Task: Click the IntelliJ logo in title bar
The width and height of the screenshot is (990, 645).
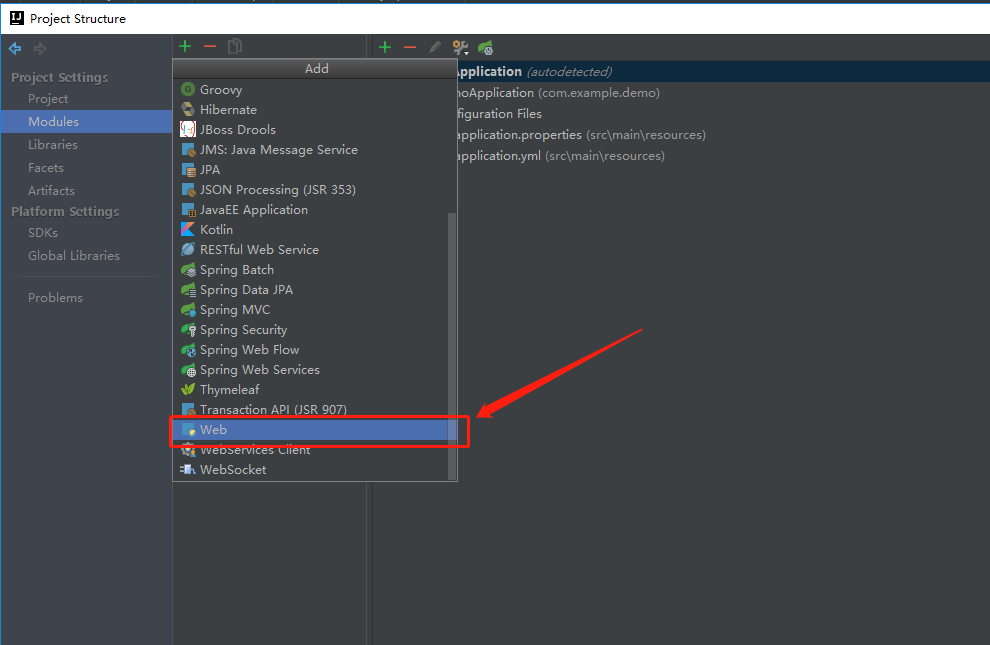Action: [x=17, y=18]
